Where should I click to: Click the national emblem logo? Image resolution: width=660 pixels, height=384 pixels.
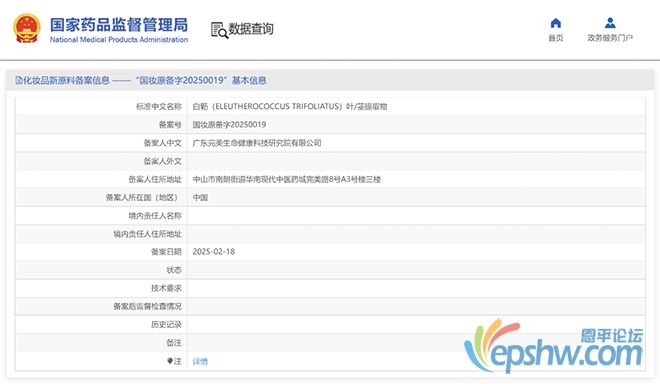point(27,28)
